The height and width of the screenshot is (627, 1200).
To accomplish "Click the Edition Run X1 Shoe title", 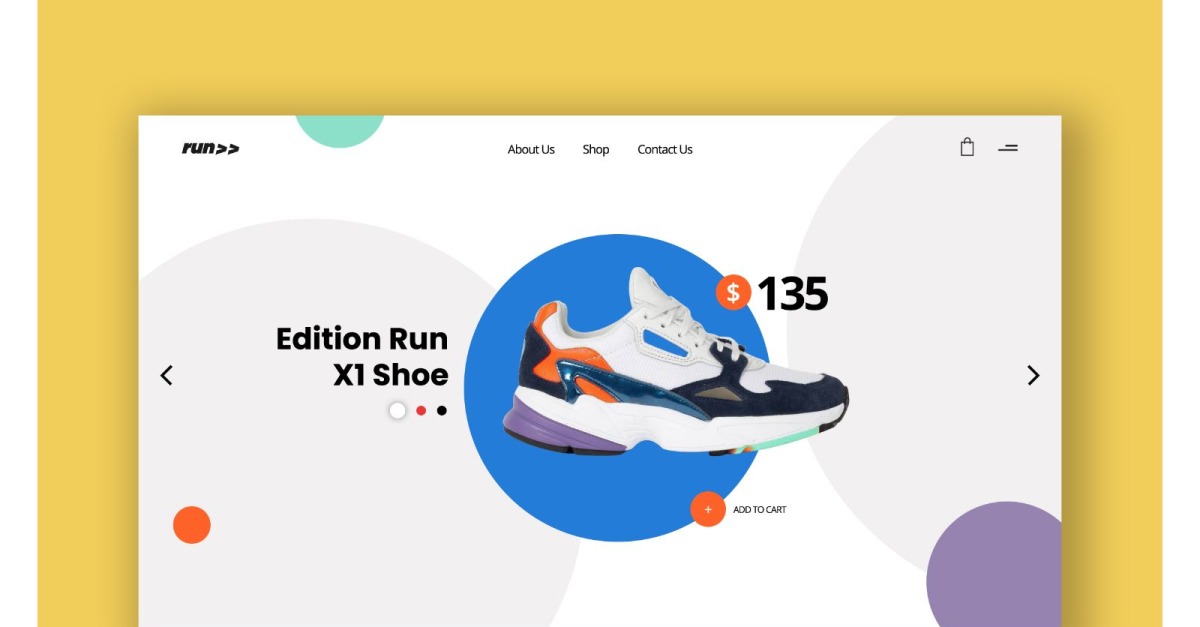I will [x=362, y=356].
